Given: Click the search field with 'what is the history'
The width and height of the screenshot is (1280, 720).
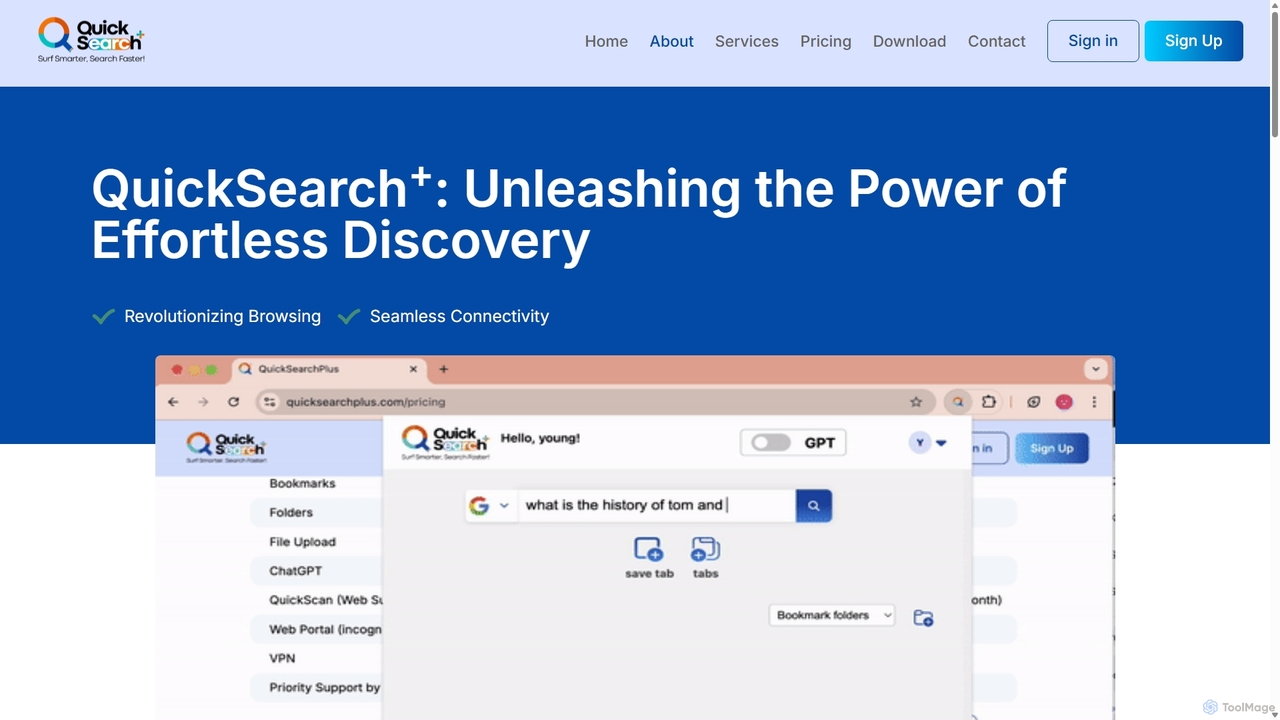Looking at the screenshot, I should pyautogui.click(x=656, y=505).
